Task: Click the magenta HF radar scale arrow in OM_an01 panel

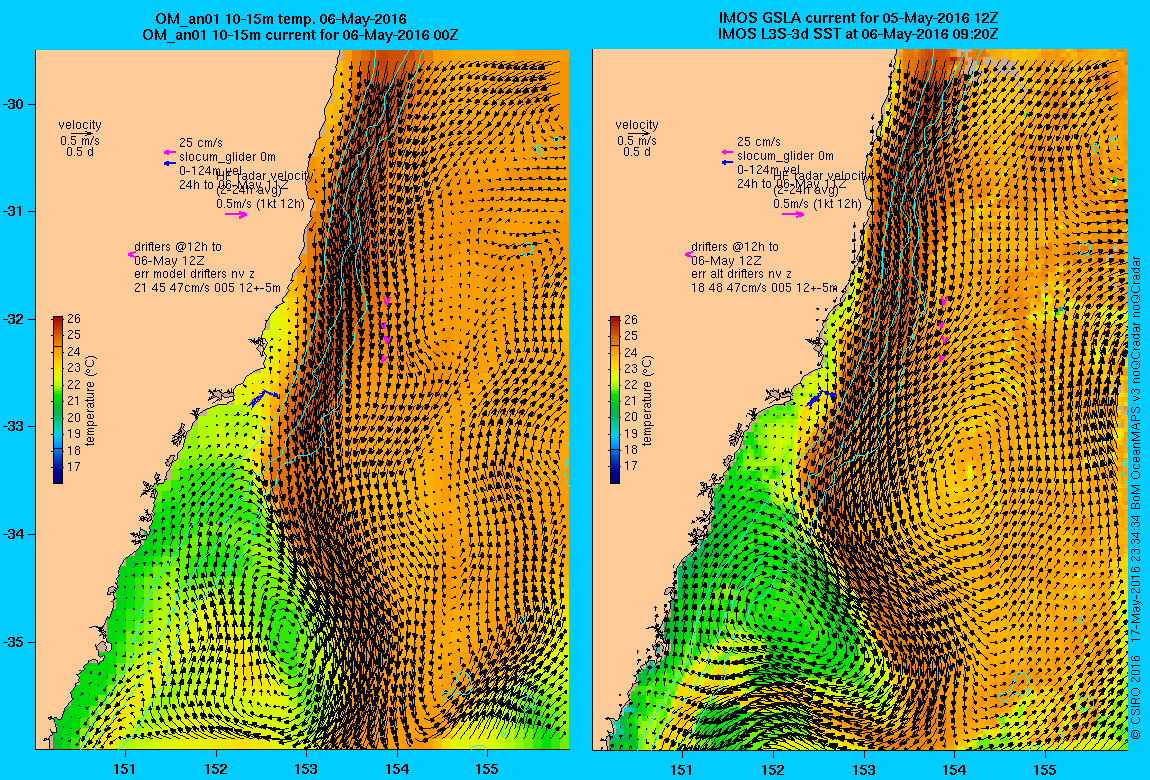Action: (236, 215)
